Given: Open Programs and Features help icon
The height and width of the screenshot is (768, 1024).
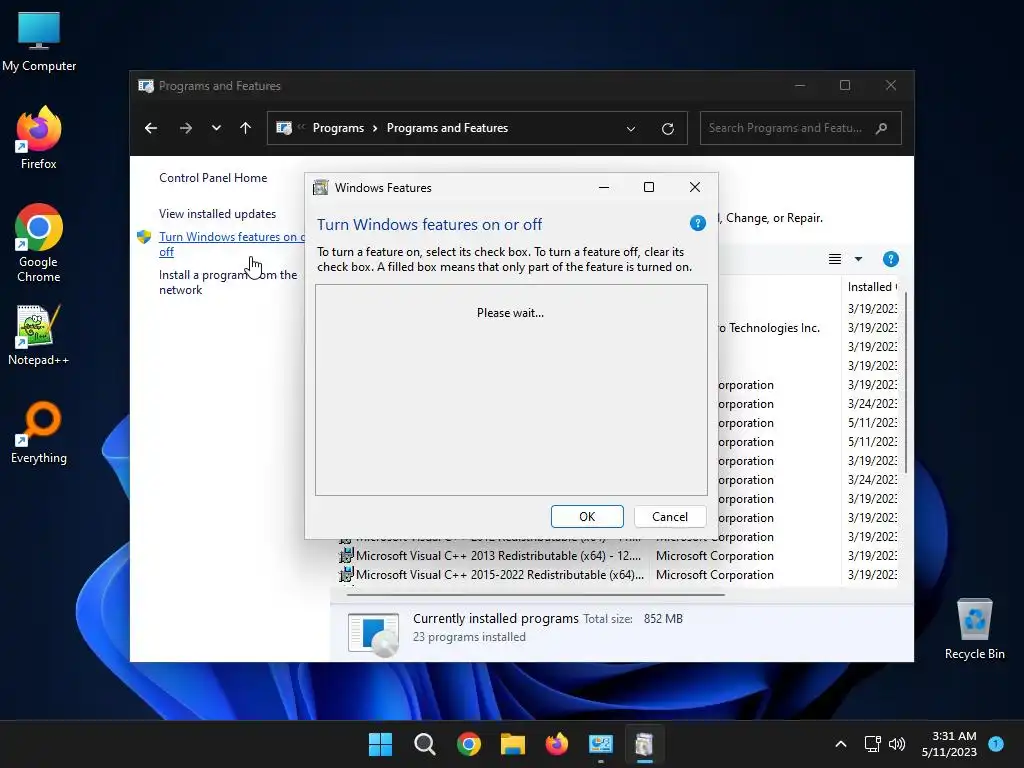Looking at the screenshot, I should [890, 259].
